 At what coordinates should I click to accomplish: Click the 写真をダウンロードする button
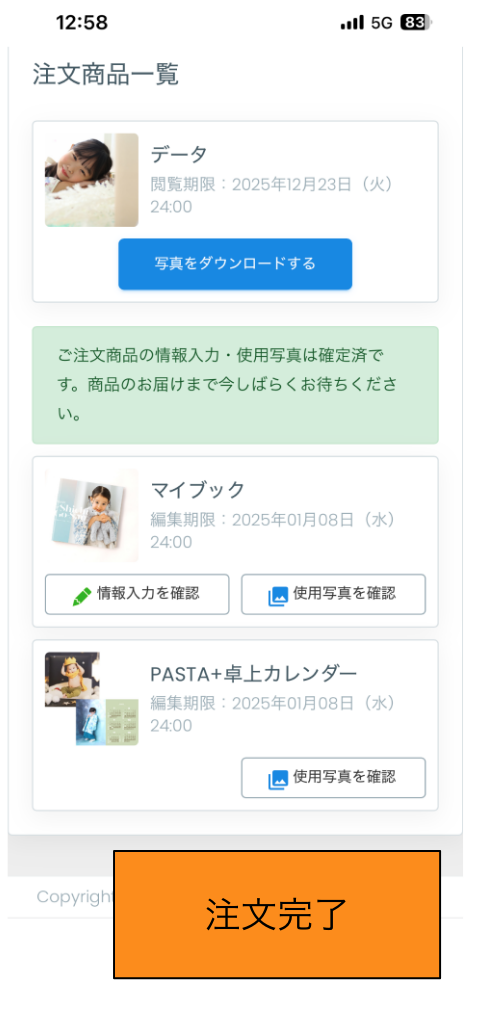[x=235, y=263]
